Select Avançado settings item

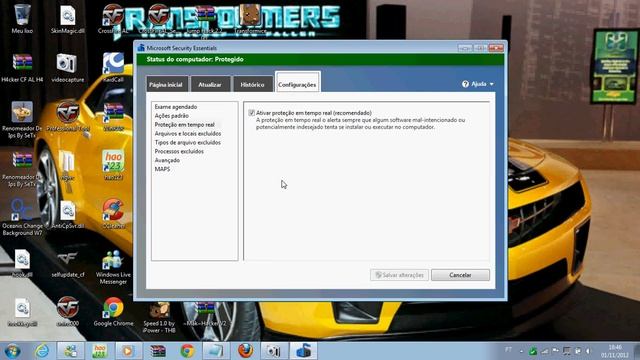coord(167,160)
